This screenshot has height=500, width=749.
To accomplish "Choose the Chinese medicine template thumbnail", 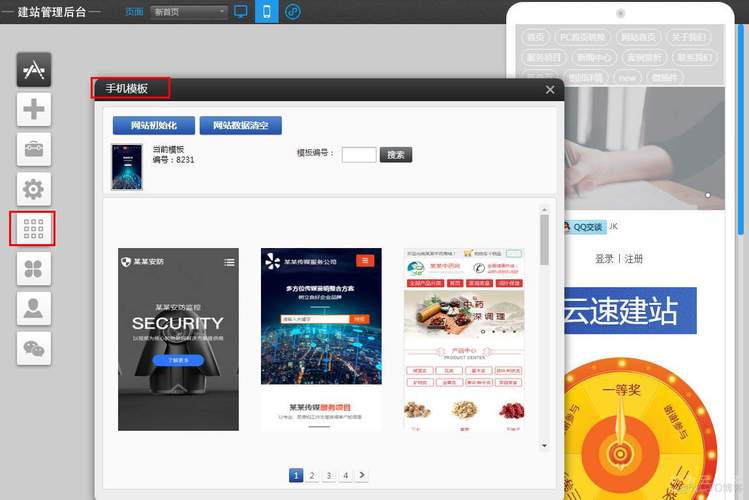I will click(464, 340).
